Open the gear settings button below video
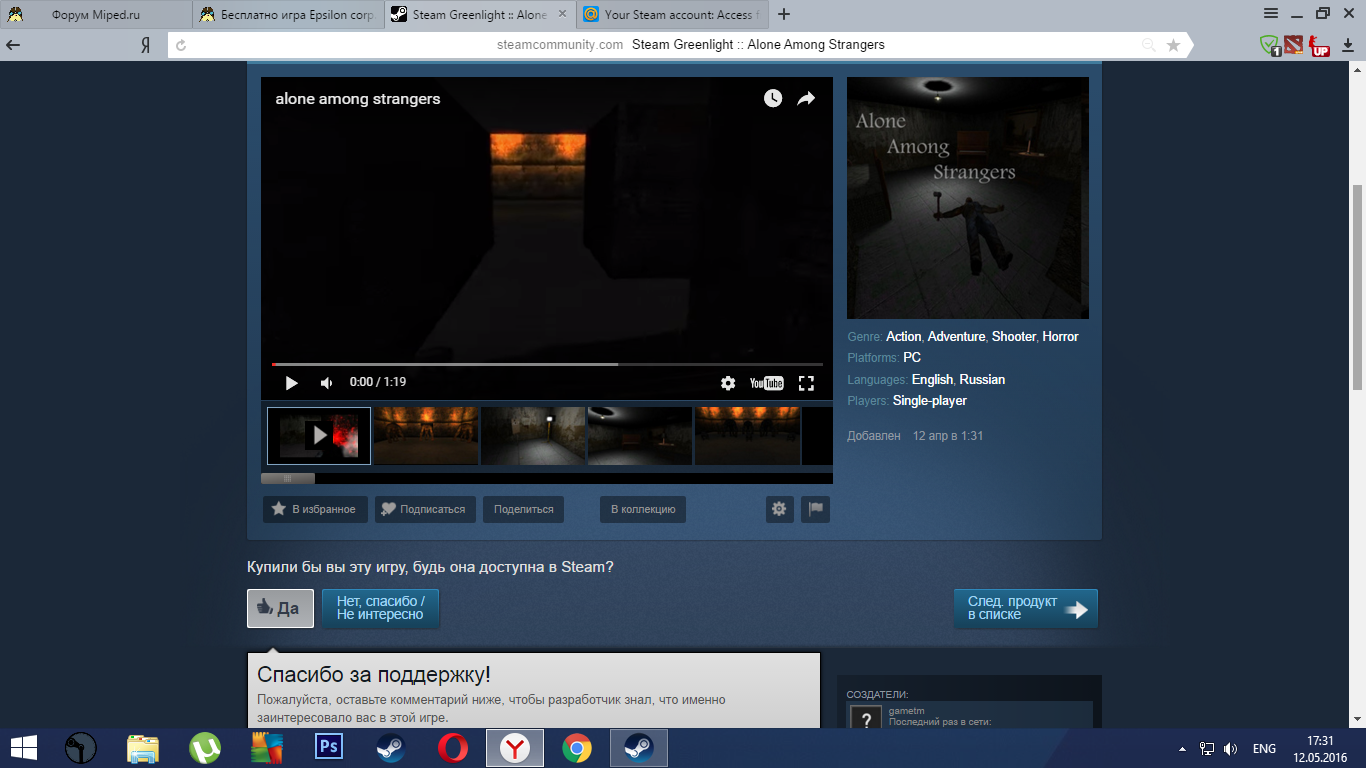The width and height of the screenshot is (1366, 768). point(779,509)
